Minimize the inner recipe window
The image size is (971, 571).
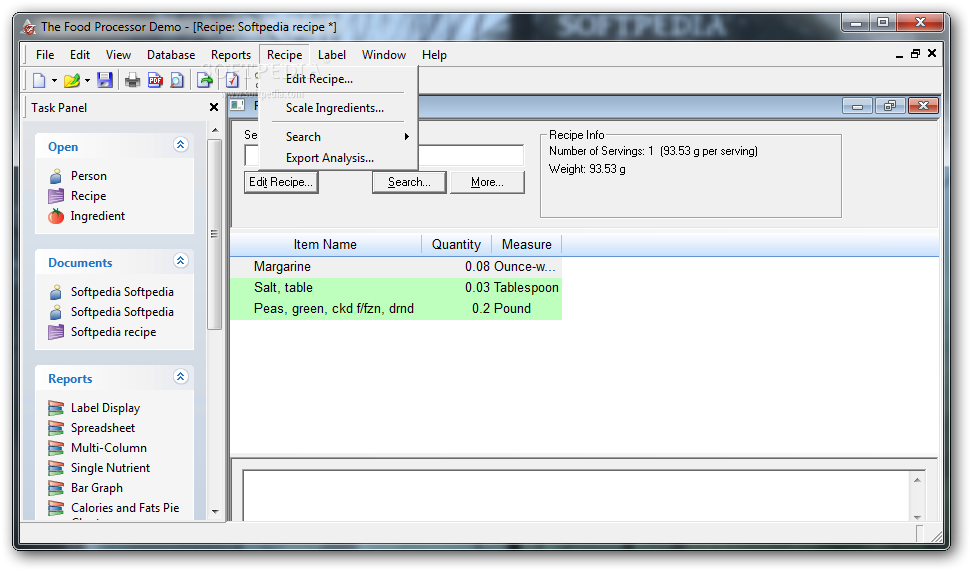click(858, 106)
